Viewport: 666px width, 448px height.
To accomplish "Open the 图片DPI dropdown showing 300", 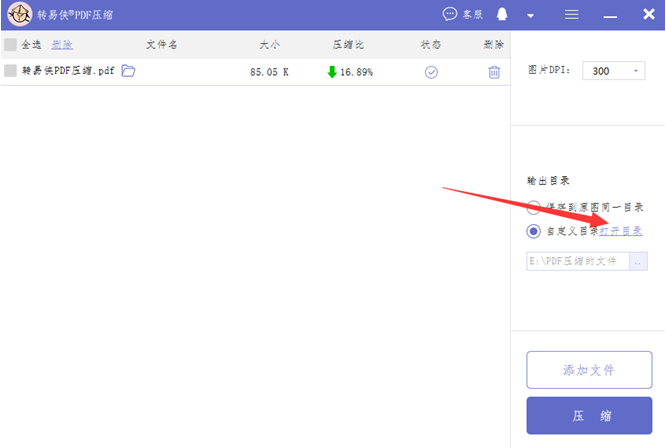I will 613,71.
